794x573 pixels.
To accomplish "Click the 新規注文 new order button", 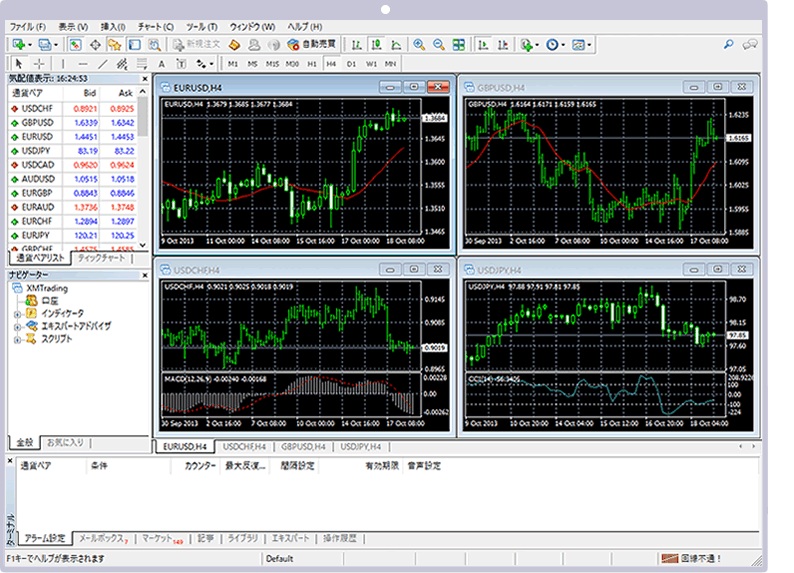I will click(x=196, y=45).
